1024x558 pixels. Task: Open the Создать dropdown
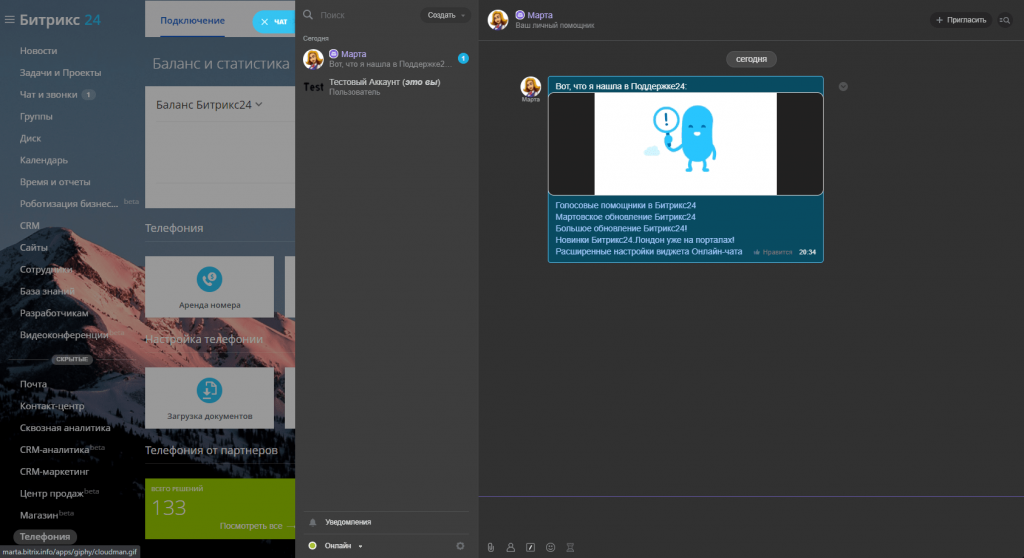coord(445,15)
